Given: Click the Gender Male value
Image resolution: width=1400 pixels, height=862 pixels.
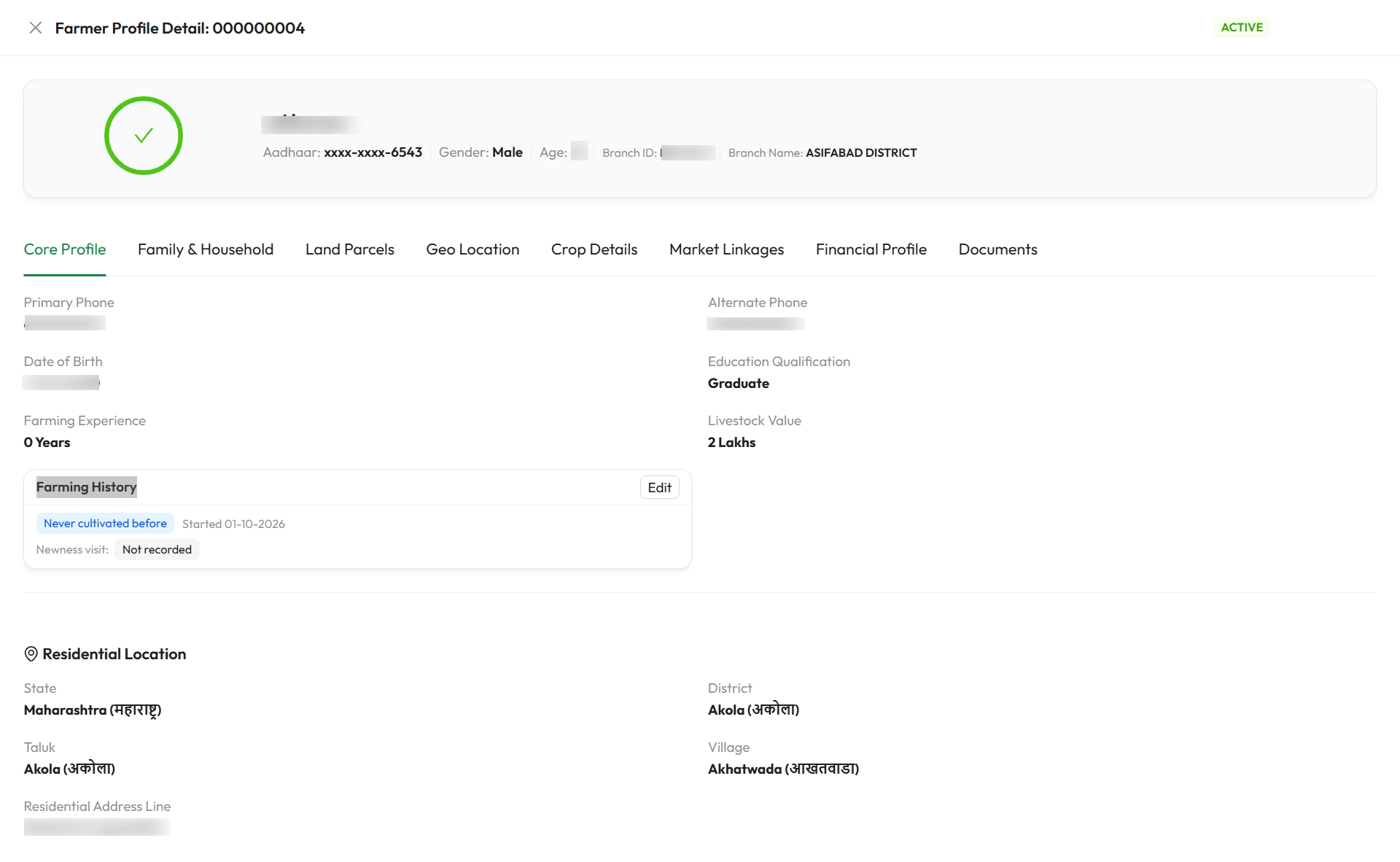Looking at the screenshot, I should coord(507,152).
